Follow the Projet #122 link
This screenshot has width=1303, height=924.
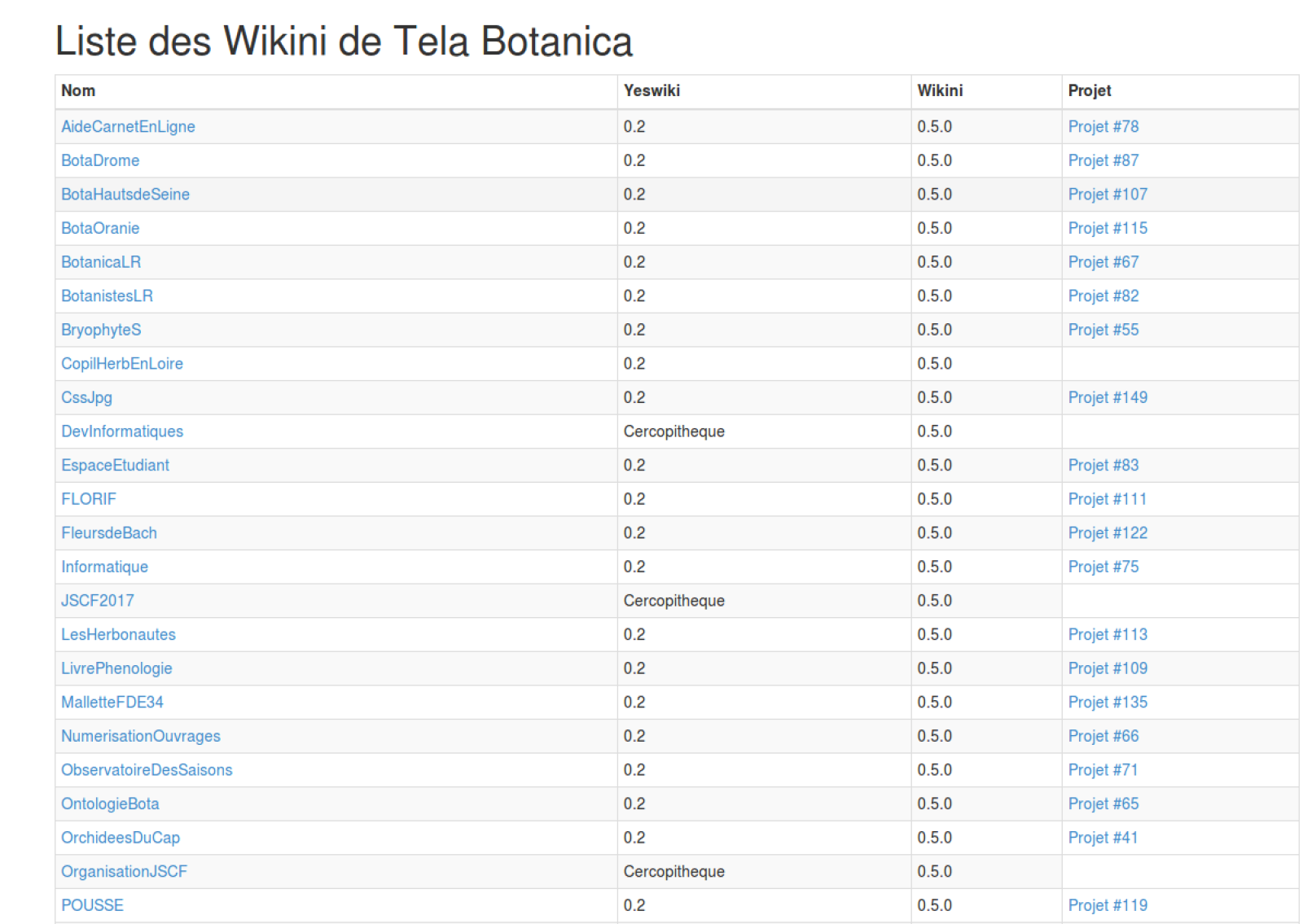pyautogui.click(x=1108, y=533)
